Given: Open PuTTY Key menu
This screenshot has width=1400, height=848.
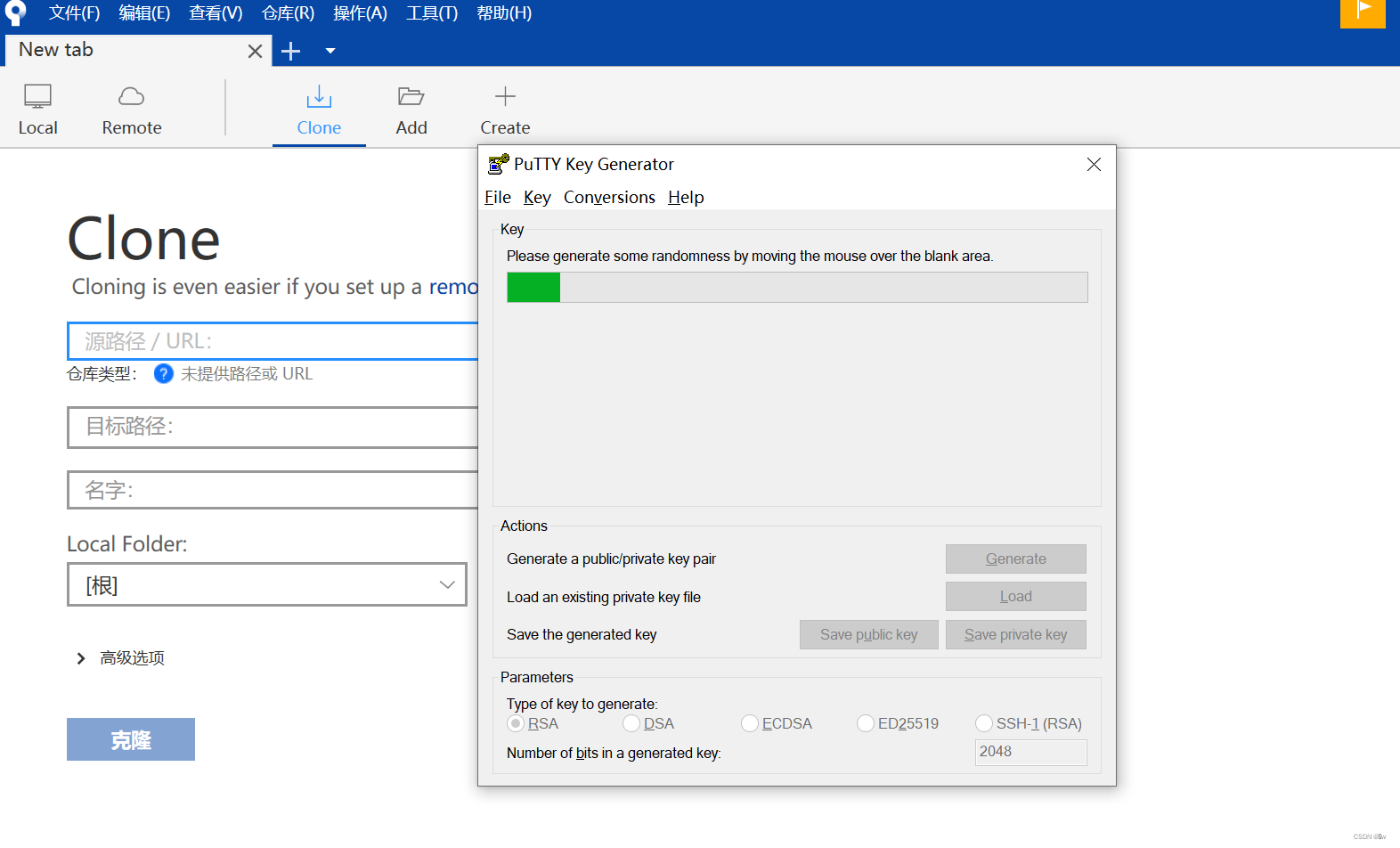Looking at the screenshot, I should point(537,197).
